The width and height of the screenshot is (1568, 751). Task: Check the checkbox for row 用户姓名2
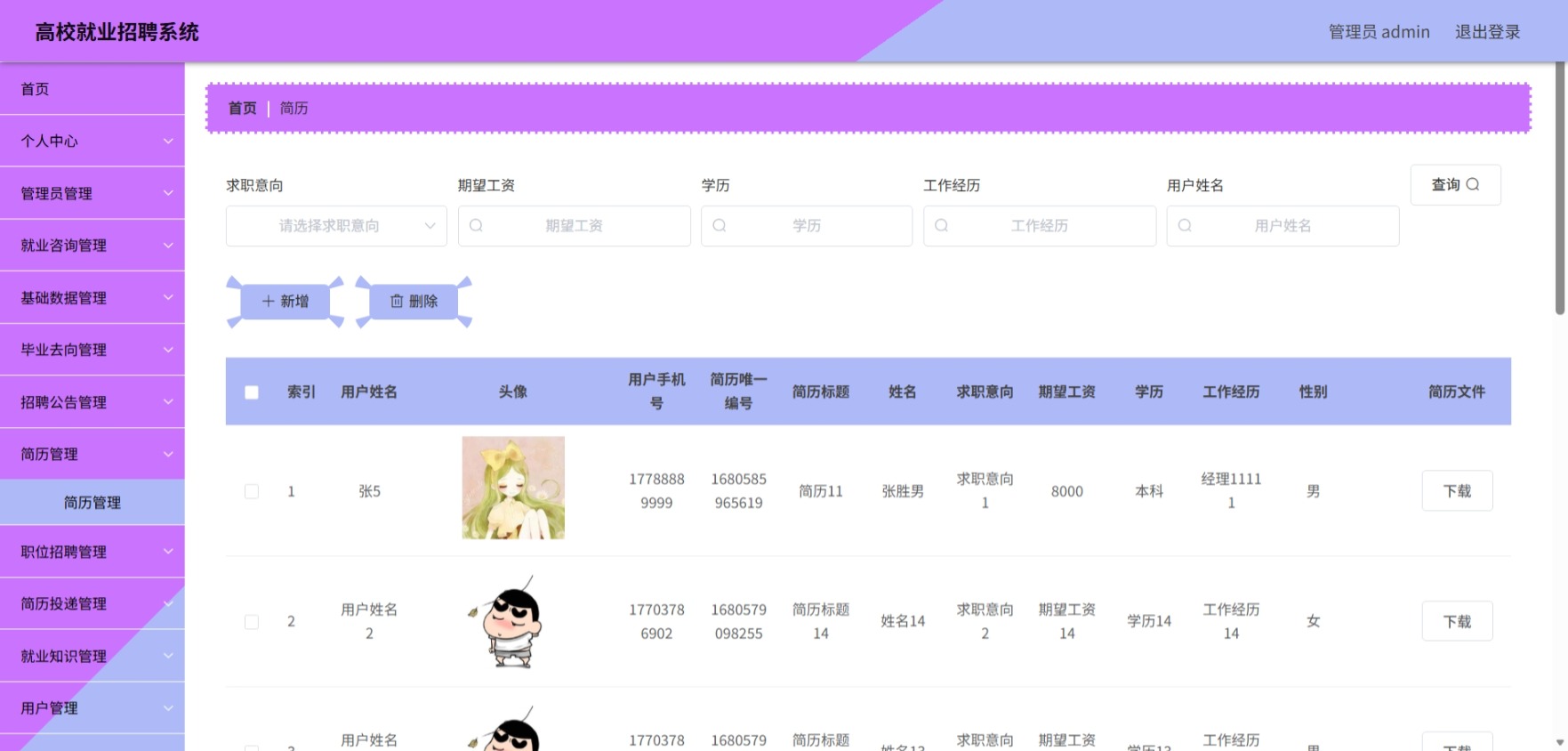(252, 622)
